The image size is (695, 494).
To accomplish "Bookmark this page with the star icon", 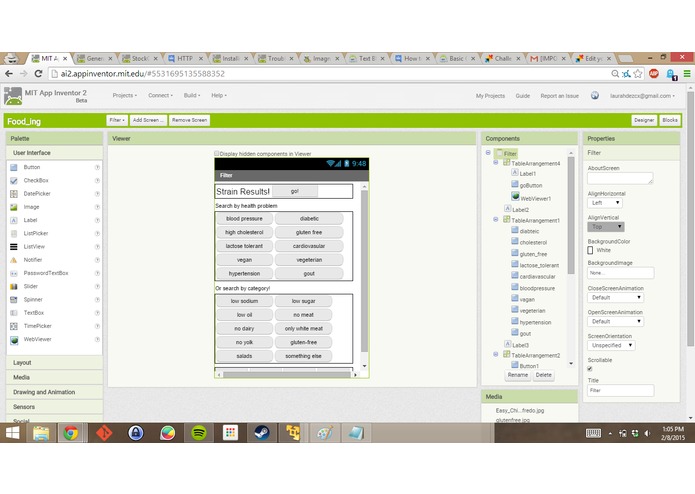I will click(637, 74).
